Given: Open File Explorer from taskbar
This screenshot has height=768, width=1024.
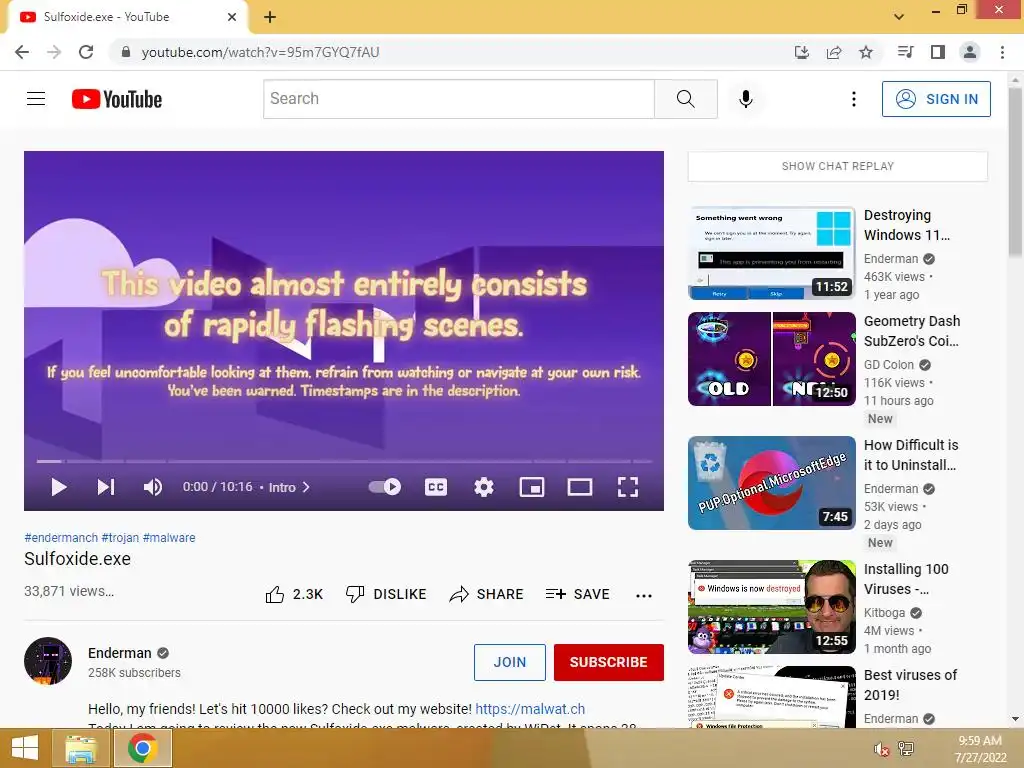Looking at the screenshot, I should 82,748.
